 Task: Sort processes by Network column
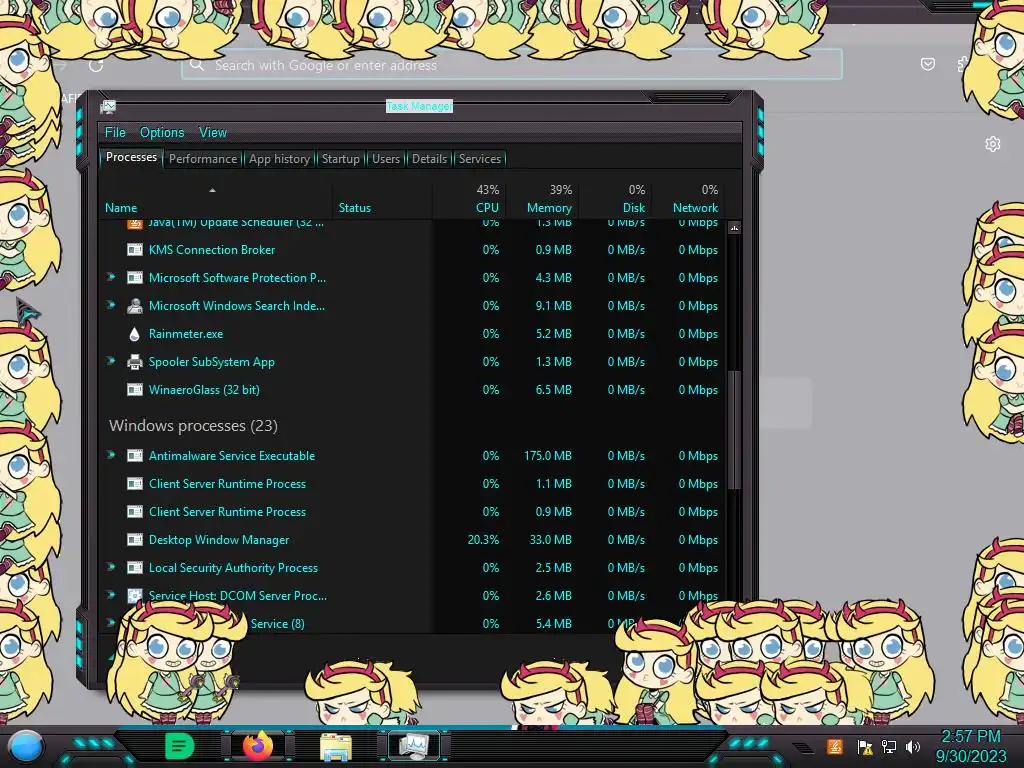tap(688, 200)
